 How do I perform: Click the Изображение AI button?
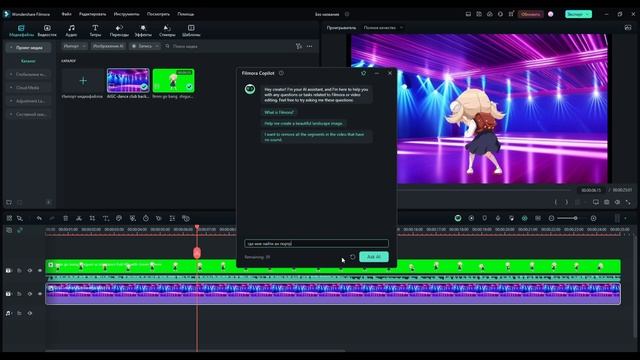[108, 46]
